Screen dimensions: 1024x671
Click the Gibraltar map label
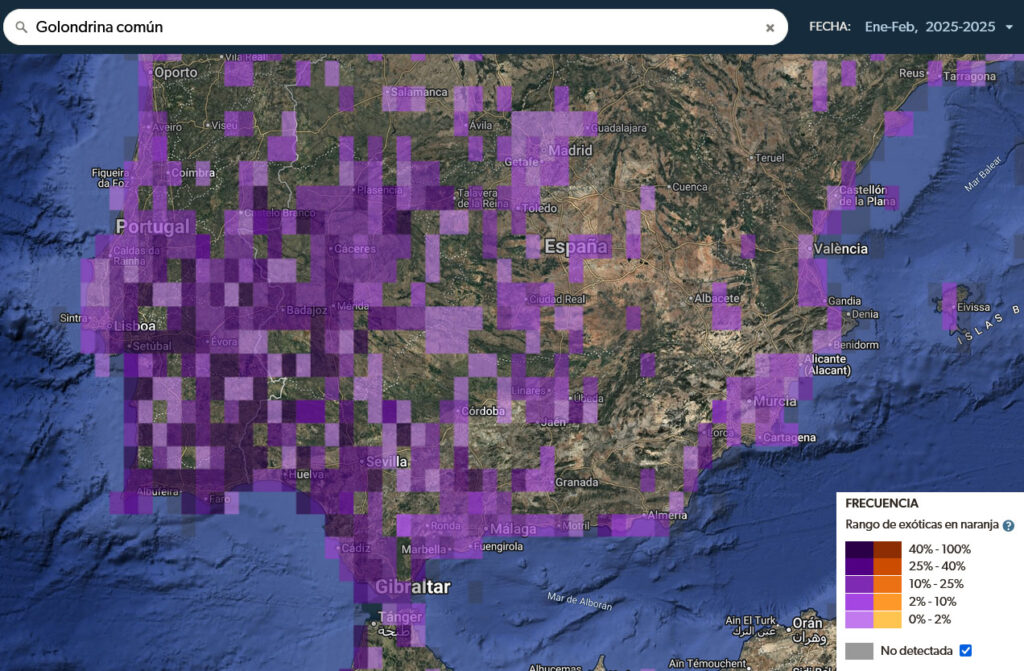click(412, 587)
